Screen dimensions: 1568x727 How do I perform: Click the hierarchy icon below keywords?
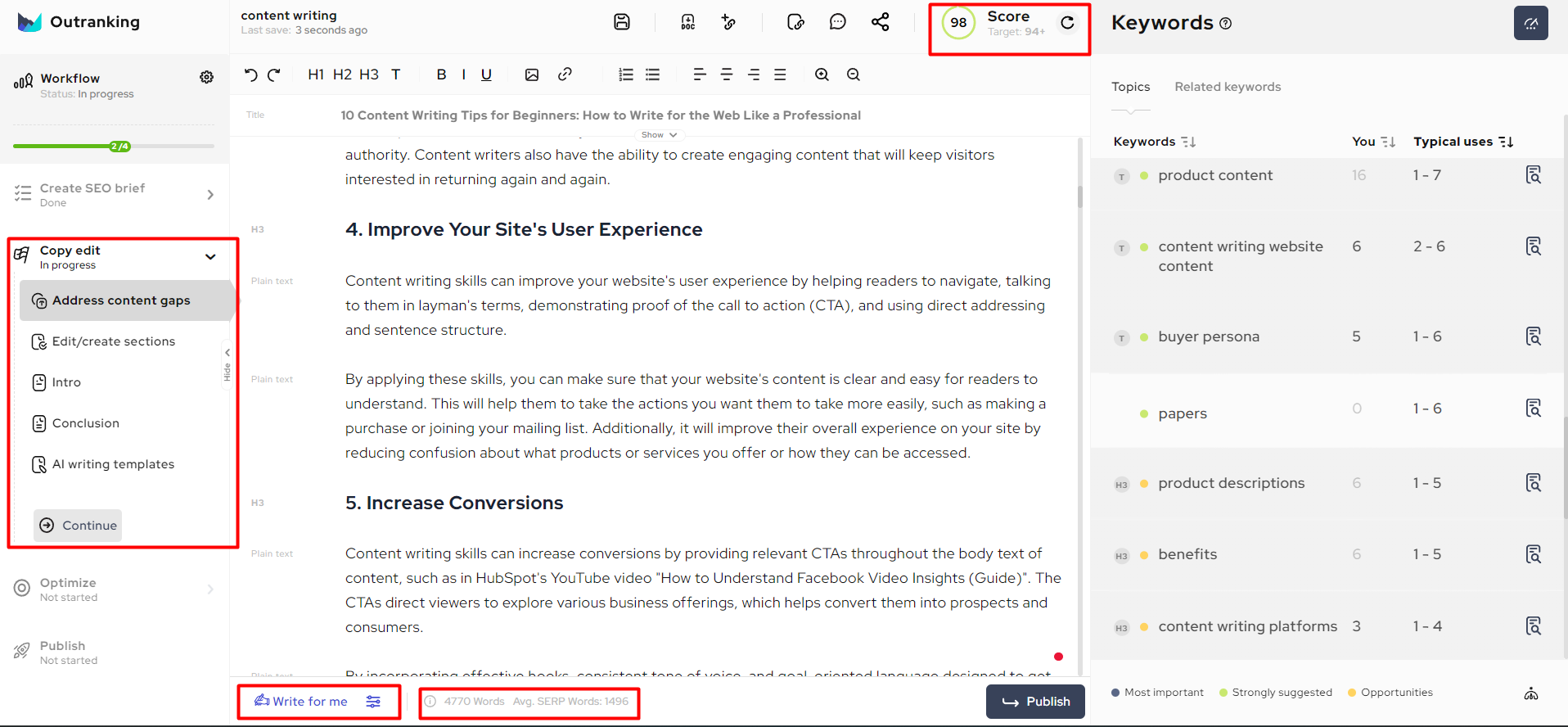tap(1531, 694)
